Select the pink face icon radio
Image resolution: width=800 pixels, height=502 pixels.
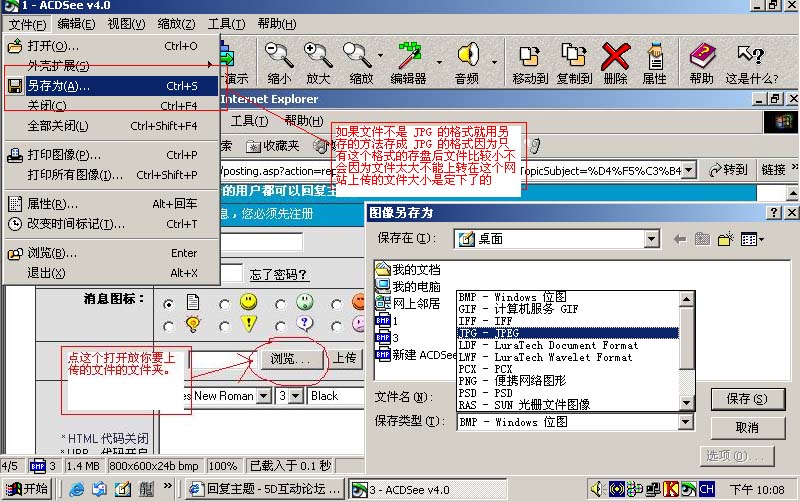coord(336,327)
